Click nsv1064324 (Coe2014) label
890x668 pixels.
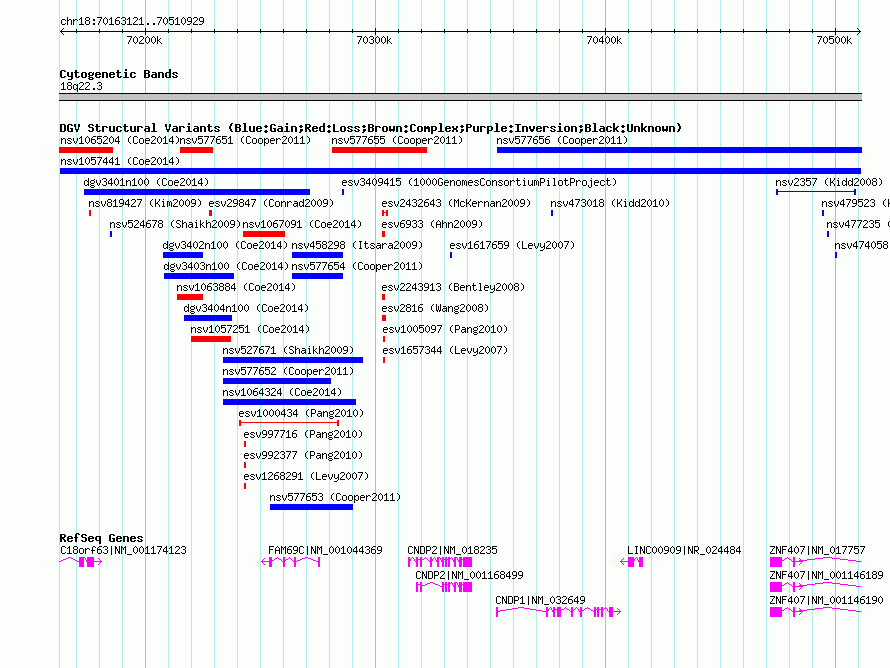[282, 392]
